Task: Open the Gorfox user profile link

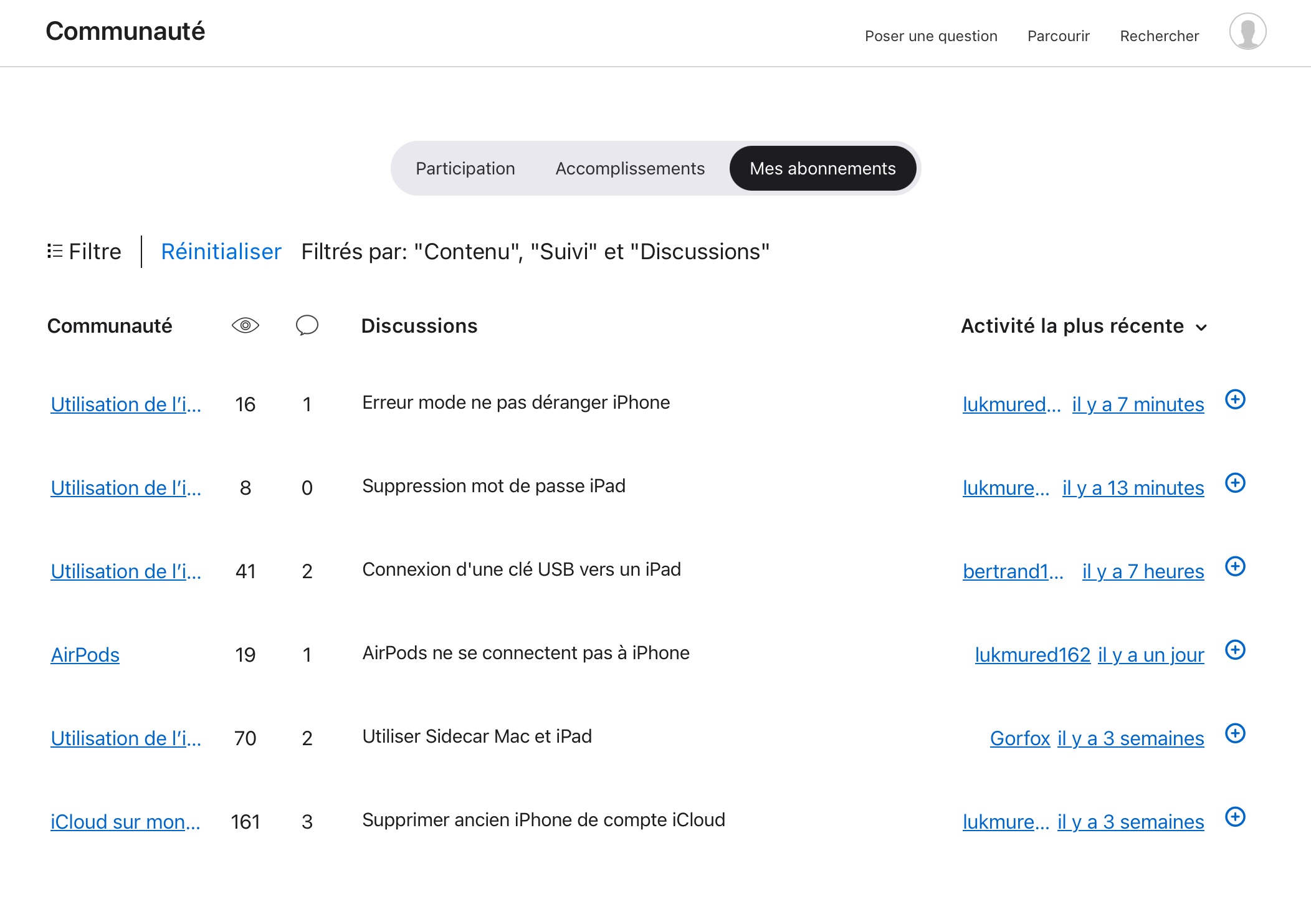Action: click(x=1020, y=738)
